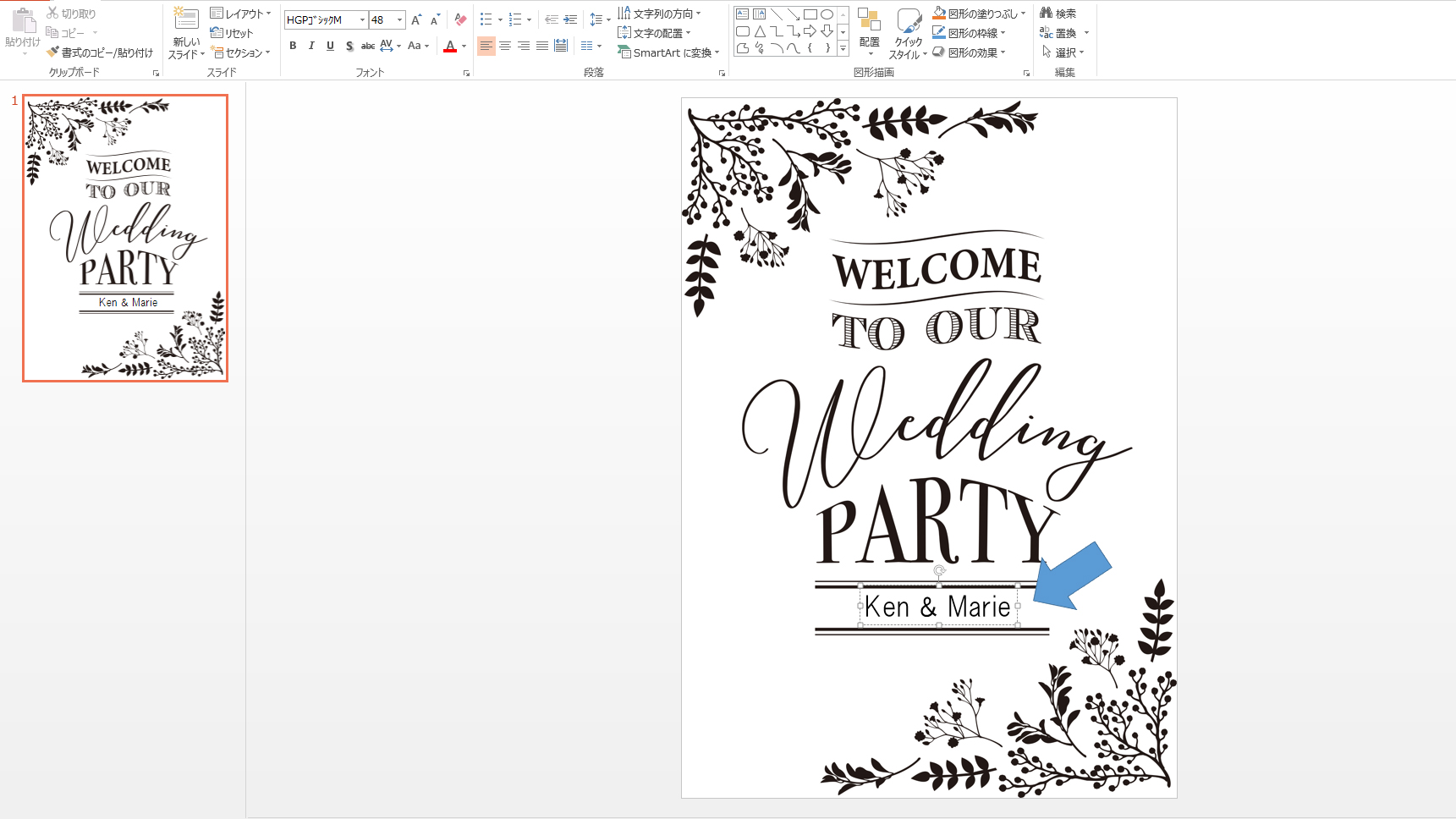Select the right arrow block shape
The image size is (1456, 819).
point(810,31)
